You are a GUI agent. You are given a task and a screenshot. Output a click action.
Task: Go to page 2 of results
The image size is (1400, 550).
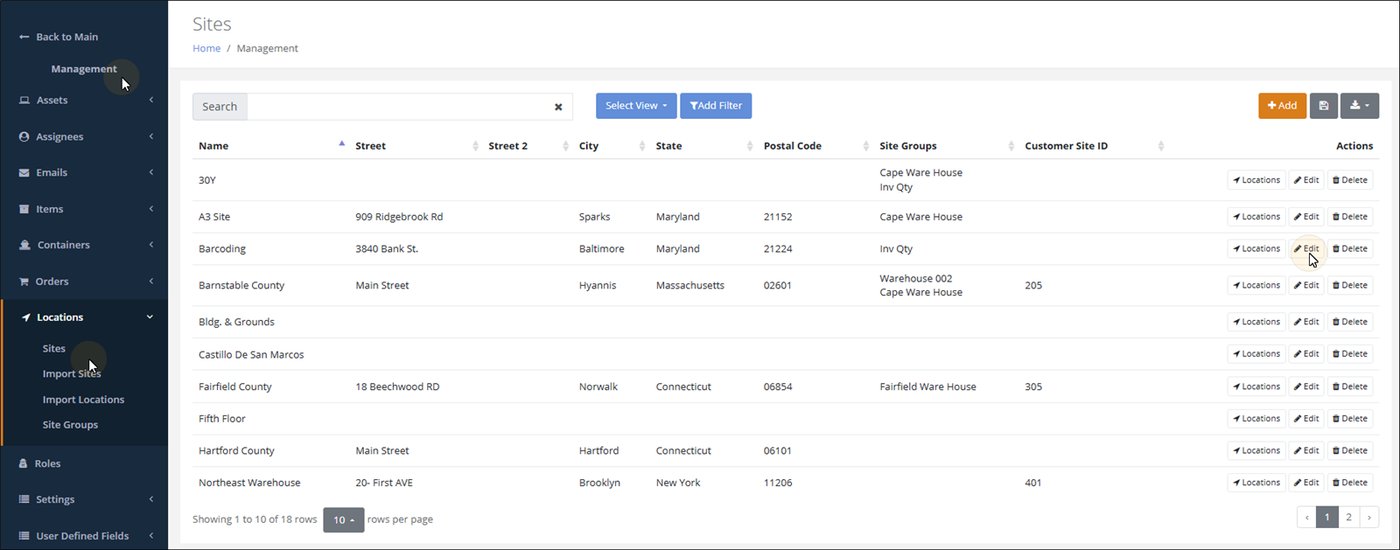[x=1348, y=517]
